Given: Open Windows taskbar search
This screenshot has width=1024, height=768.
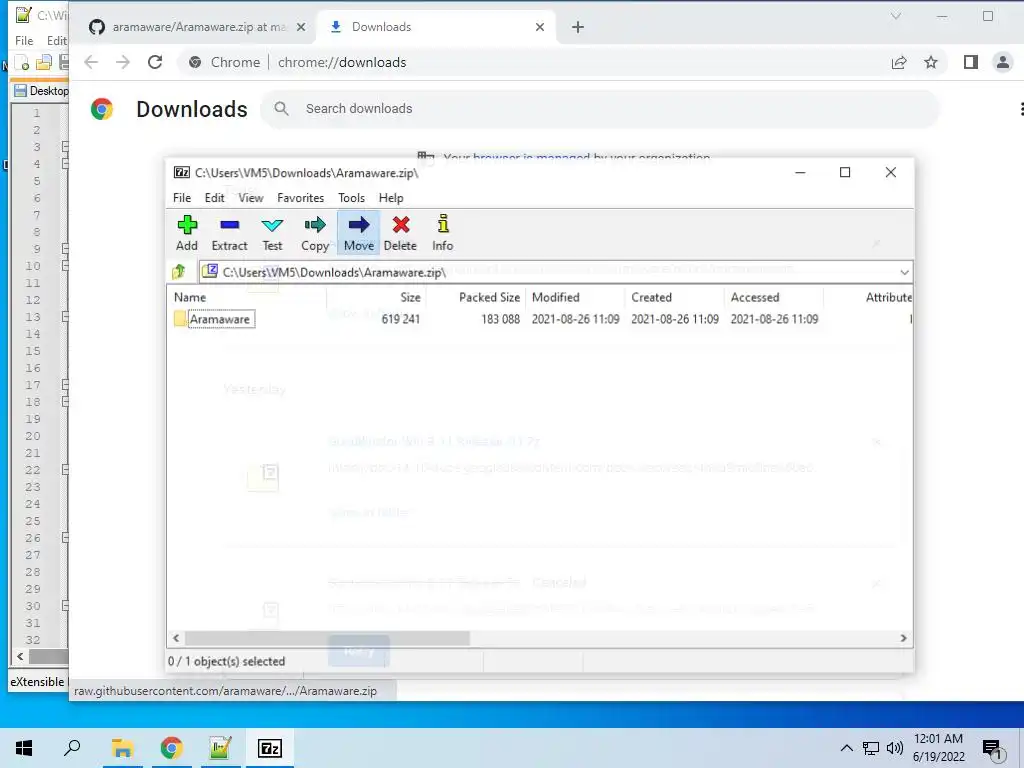Looking at the screenshot, I should [x=72, y=748].
